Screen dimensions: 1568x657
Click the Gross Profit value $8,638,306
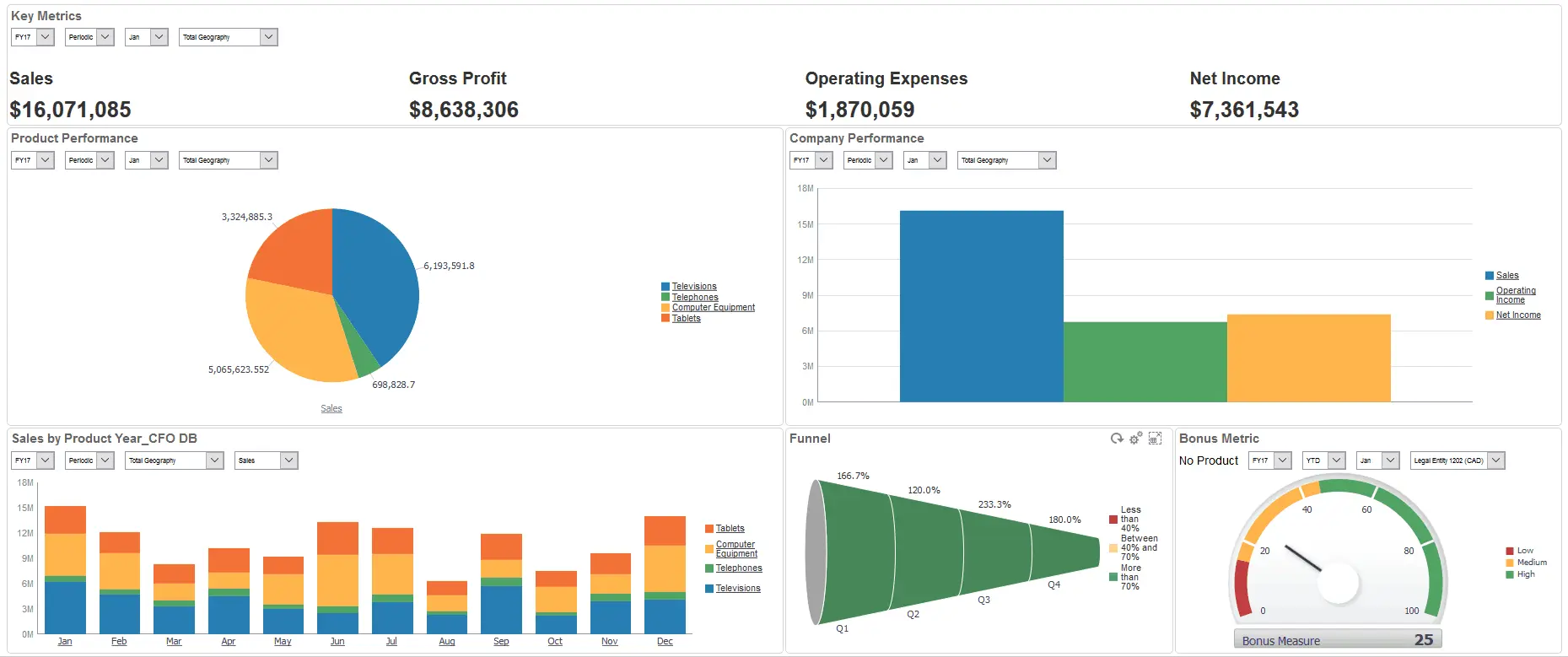point(464,110)
